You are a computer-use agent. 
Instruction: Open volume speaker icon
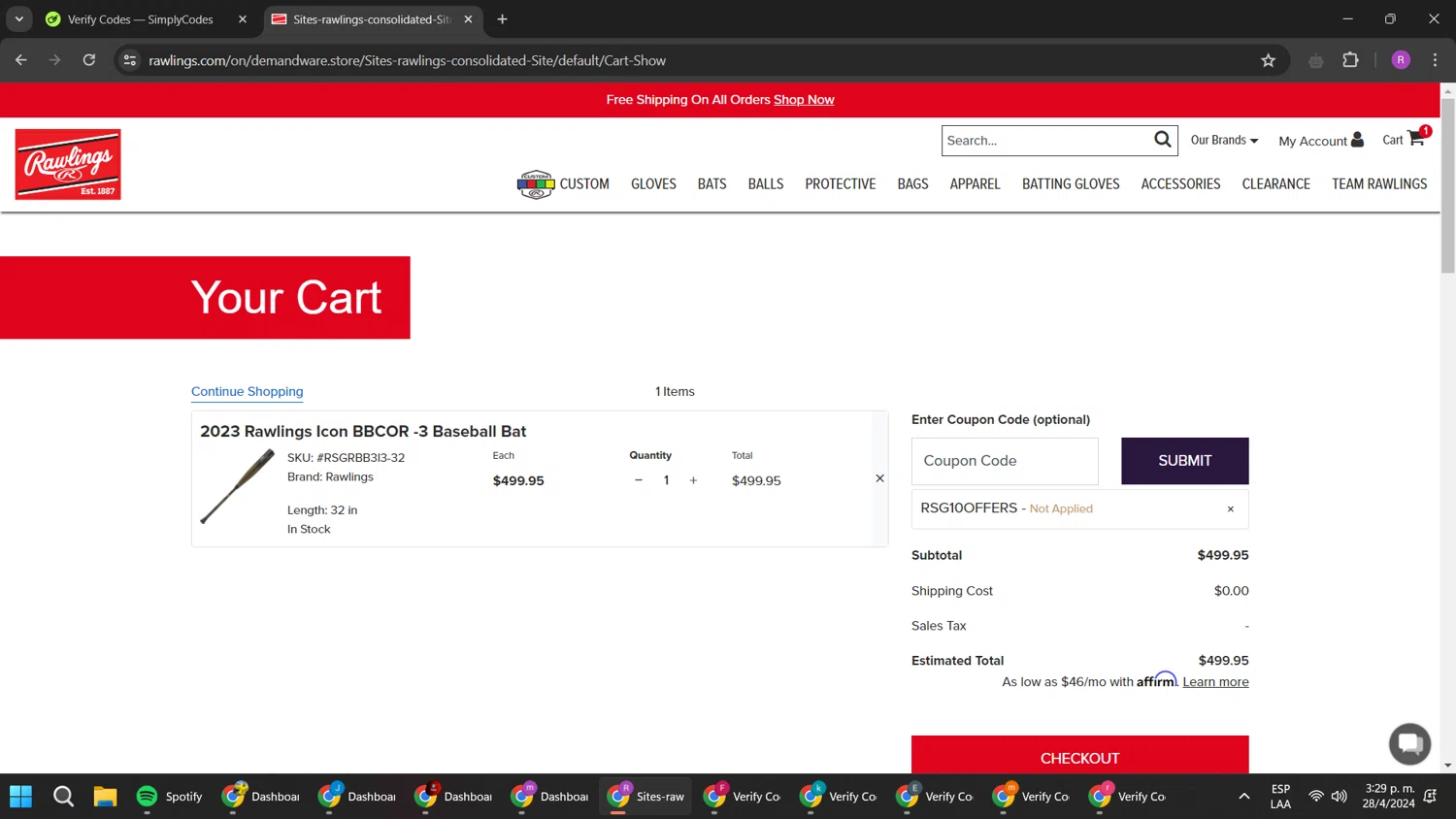(1340, 797)
